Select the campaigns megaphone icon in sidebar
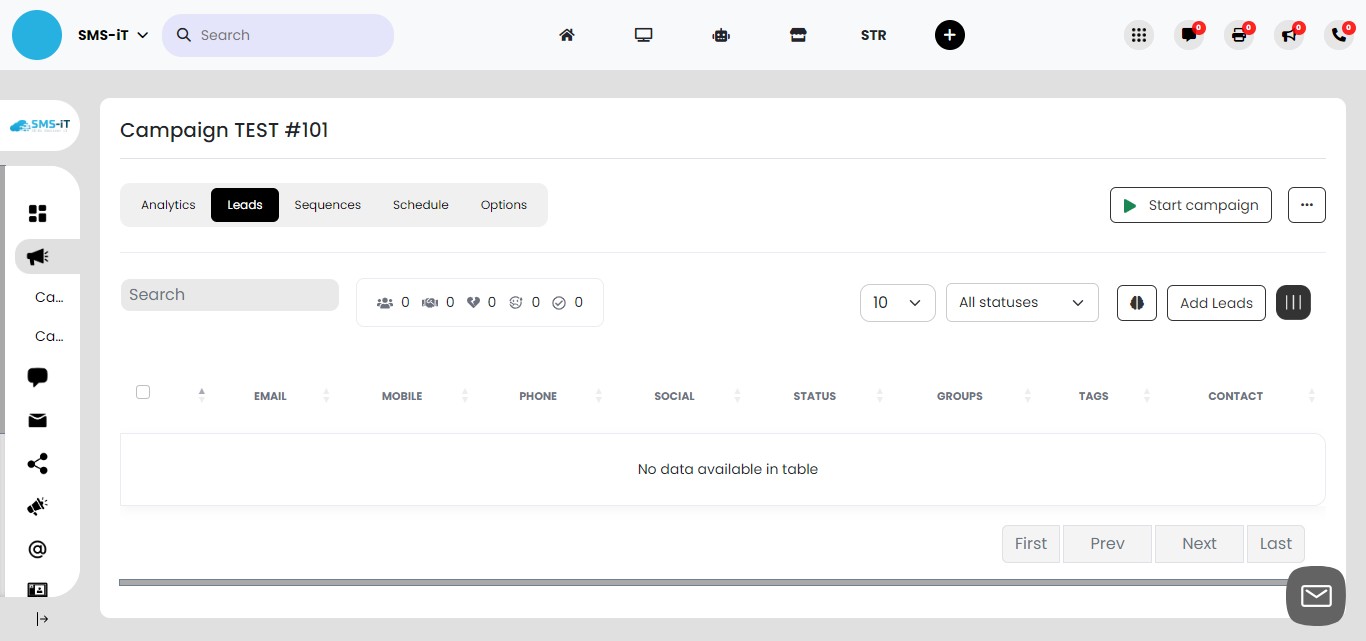The height and width of the screenshot is (641, 1366). [37, 256]
